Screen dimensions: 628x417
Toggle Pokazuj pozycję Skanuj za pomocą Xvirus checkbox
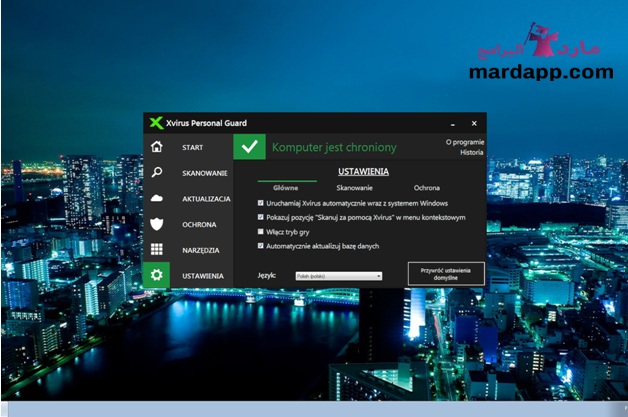pyautogui.click(x=261, y=217)
